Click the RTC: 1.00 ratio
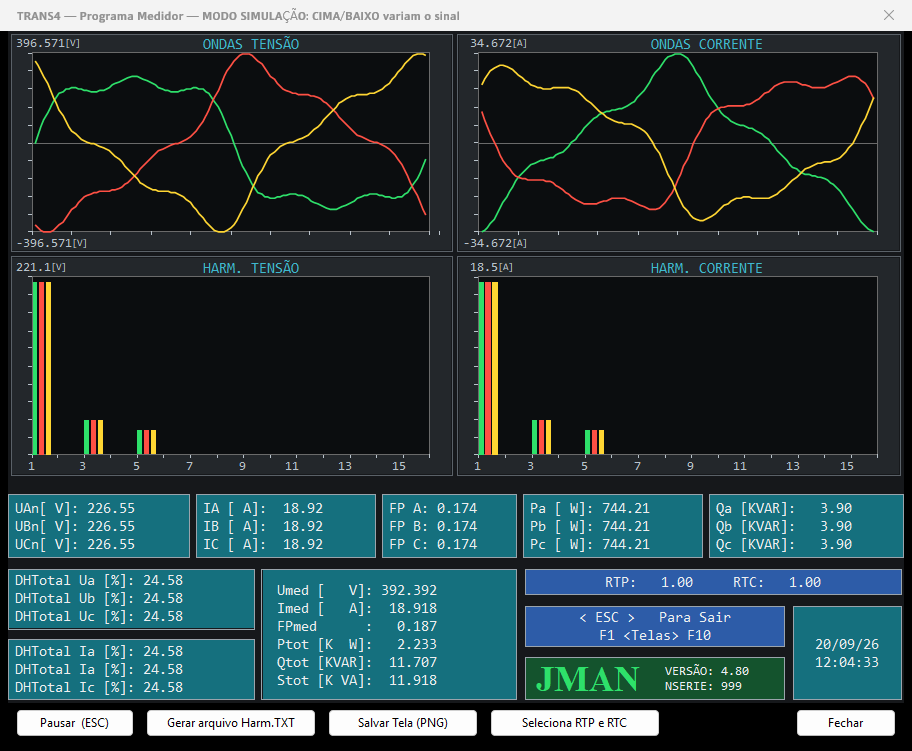The width and height of the screenshot is (912, 751). click(x=776, y=582)
